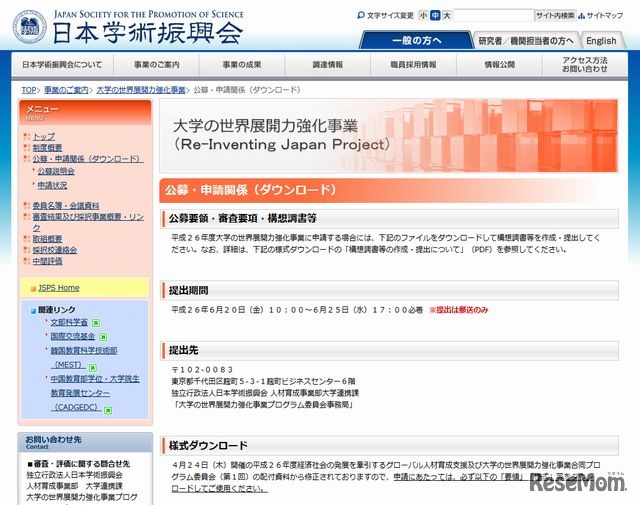Image resolution: width=640 pixels, height=505 pixels.
Task: Click 事業のご案内 breadcrumb link
Action: tap(66, 90)
